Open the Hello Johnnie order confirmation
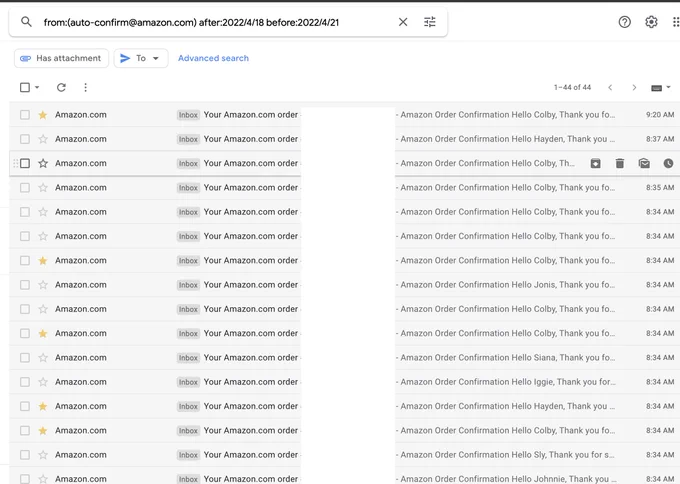680x484 pixels. tap(345, 476)
